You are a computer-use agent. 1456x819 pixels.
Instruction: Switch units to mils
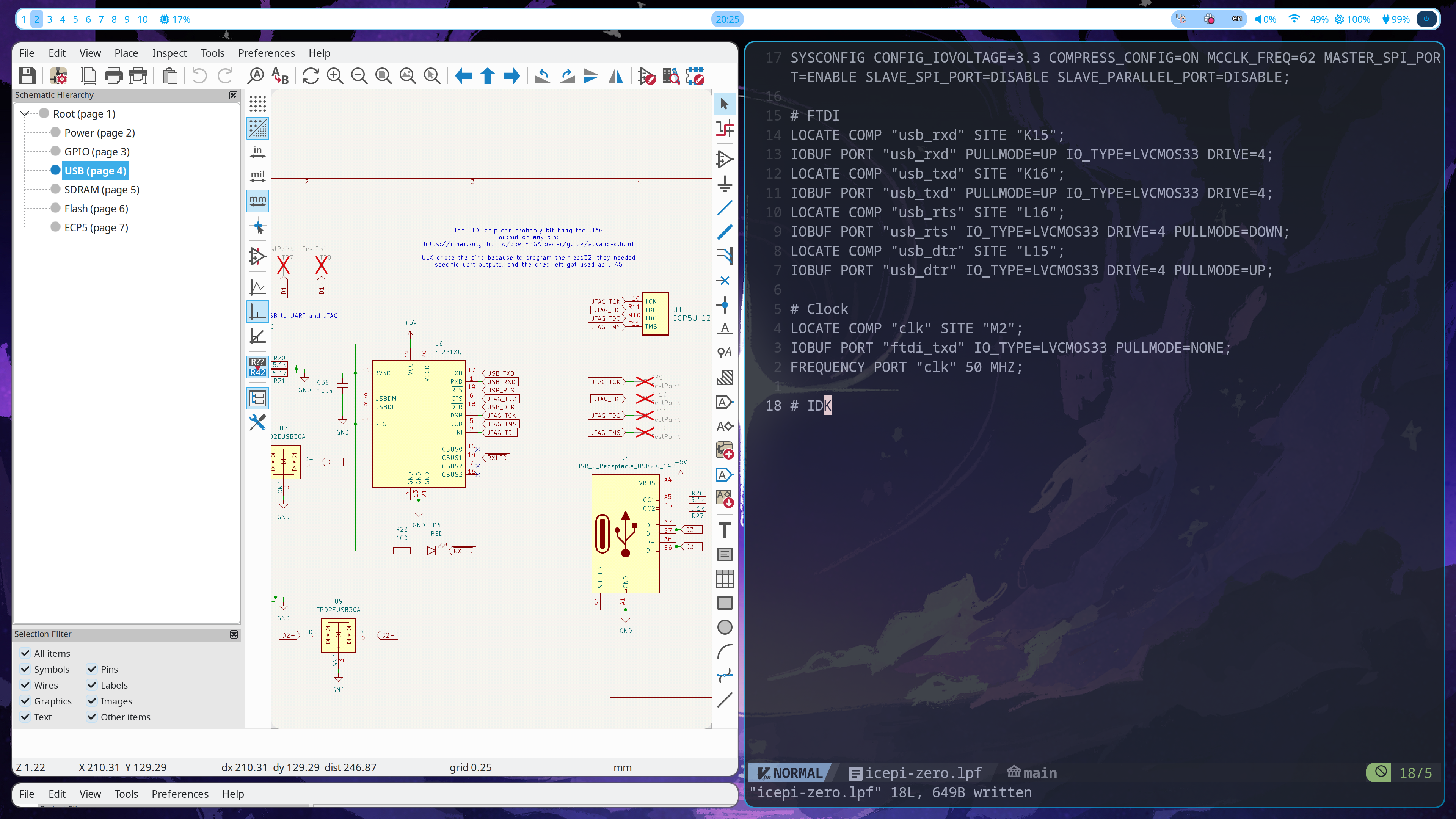258,177
